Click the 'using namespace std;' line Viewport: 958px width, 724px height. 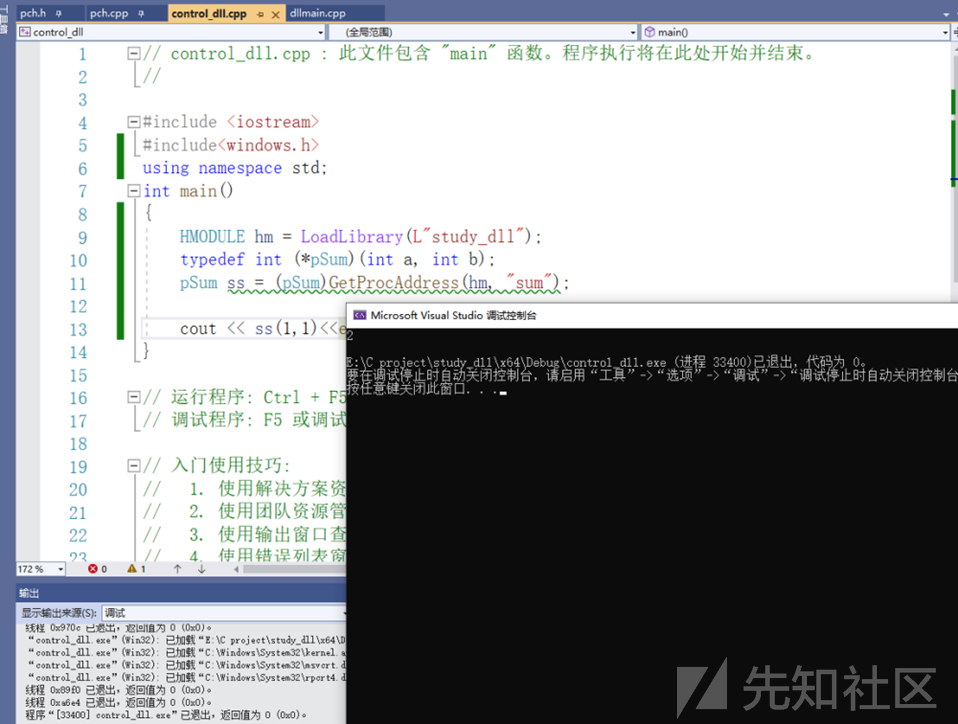pyautogui.click(x=235, y=168)
